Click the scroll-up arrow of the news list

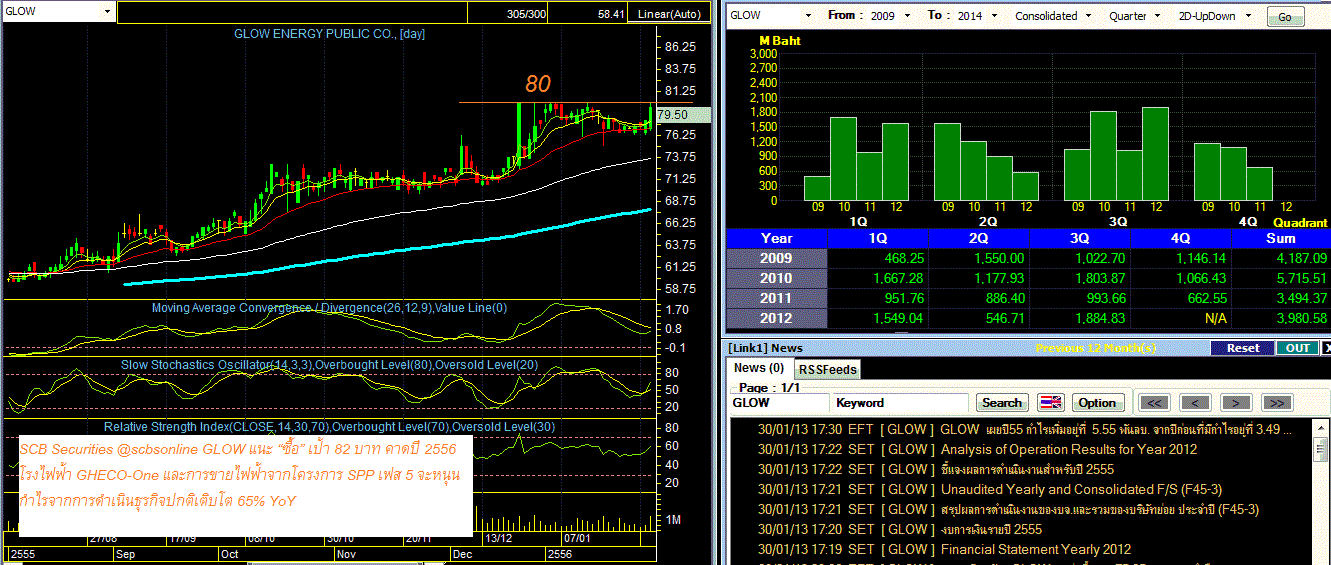pyautogui.click(x=1322, y=428)
